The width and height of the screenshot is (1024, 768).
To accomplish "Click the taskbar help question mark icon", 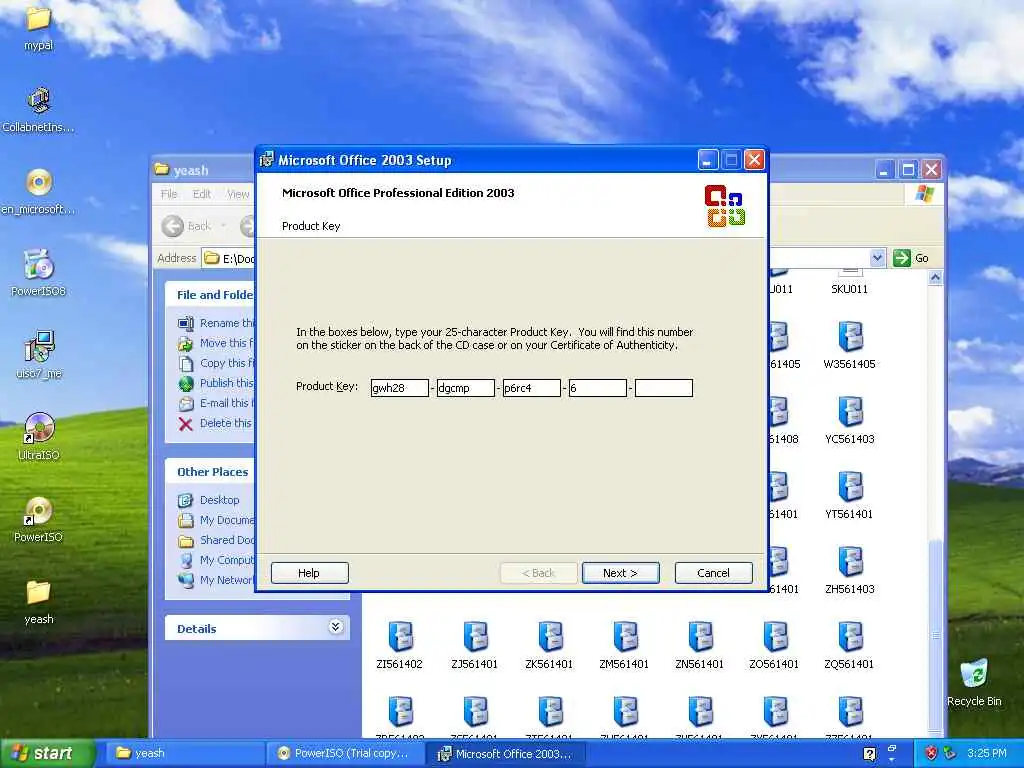I will coord(870,754).
